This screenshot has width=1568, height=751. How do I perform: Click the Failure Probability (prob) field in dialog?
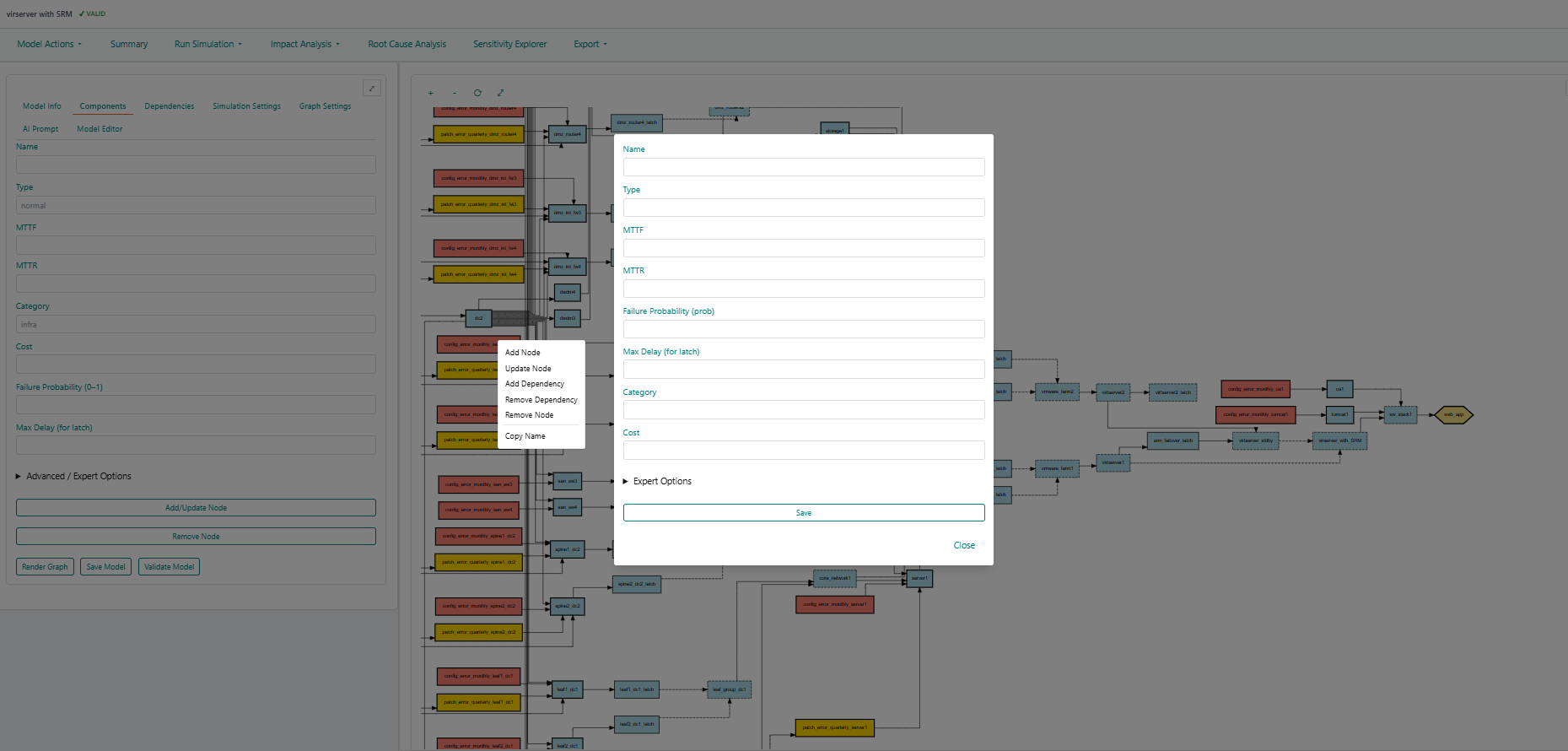(803, 329)
